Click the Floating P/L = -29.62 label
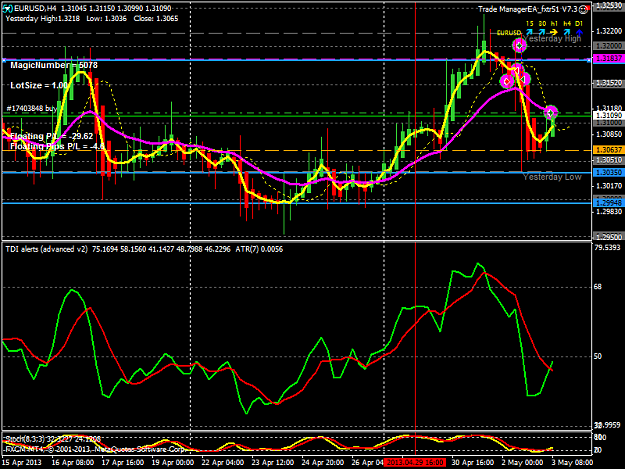625x469 pixels. tap(52, 136)
